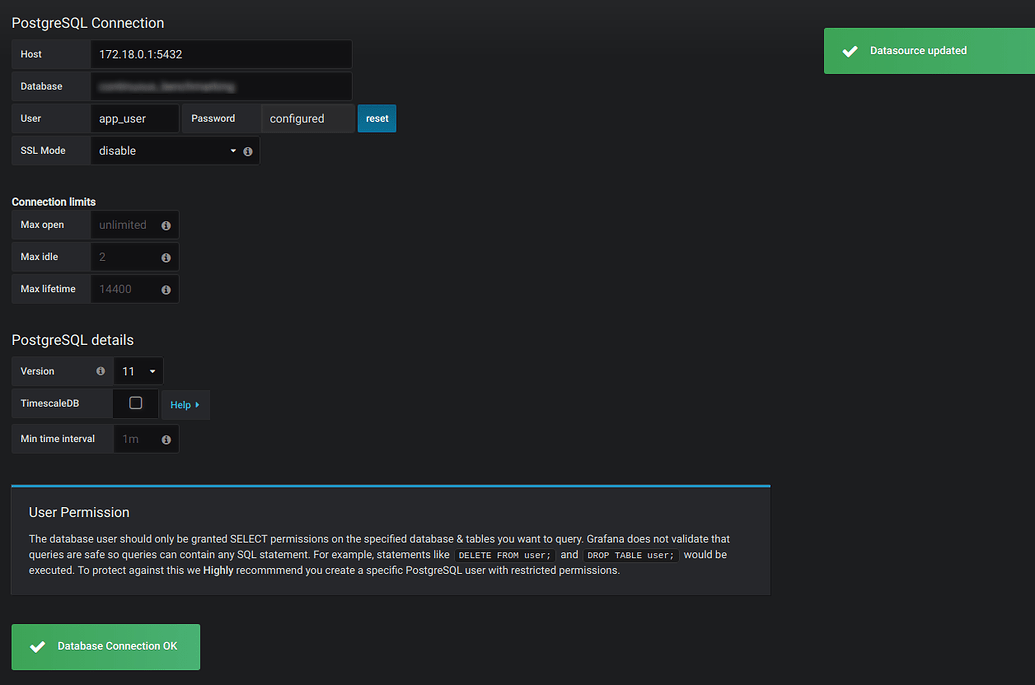Click the SSL Mode info icon
Screen dimensions: 1035x685
[247, 151]
